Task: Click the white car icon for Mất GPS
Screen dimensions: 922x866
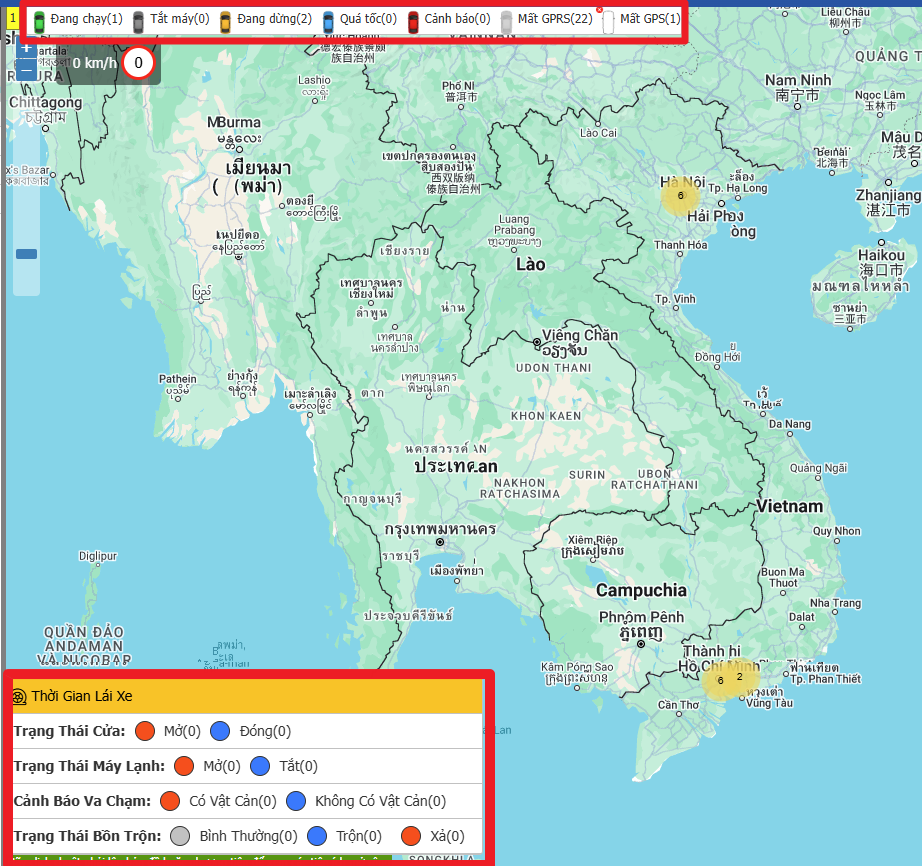Action: 609,22
